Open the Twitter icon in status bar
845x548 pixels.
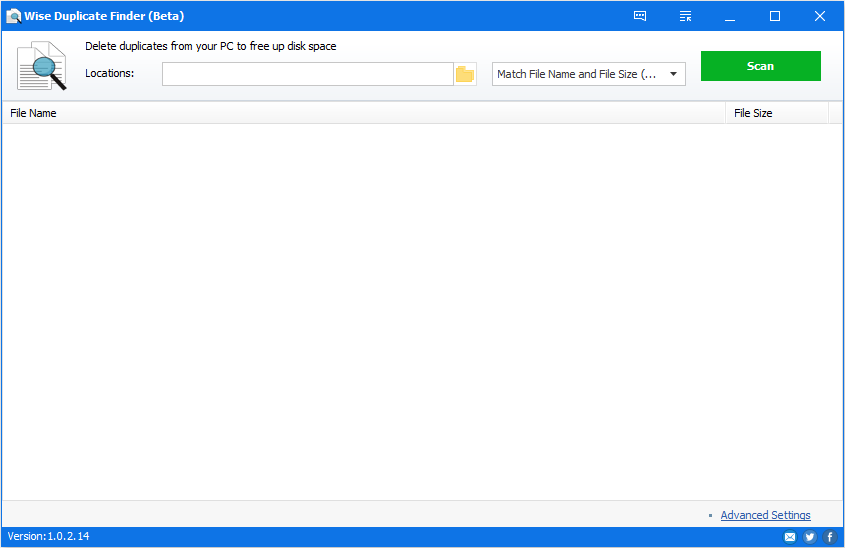[809, 537]
